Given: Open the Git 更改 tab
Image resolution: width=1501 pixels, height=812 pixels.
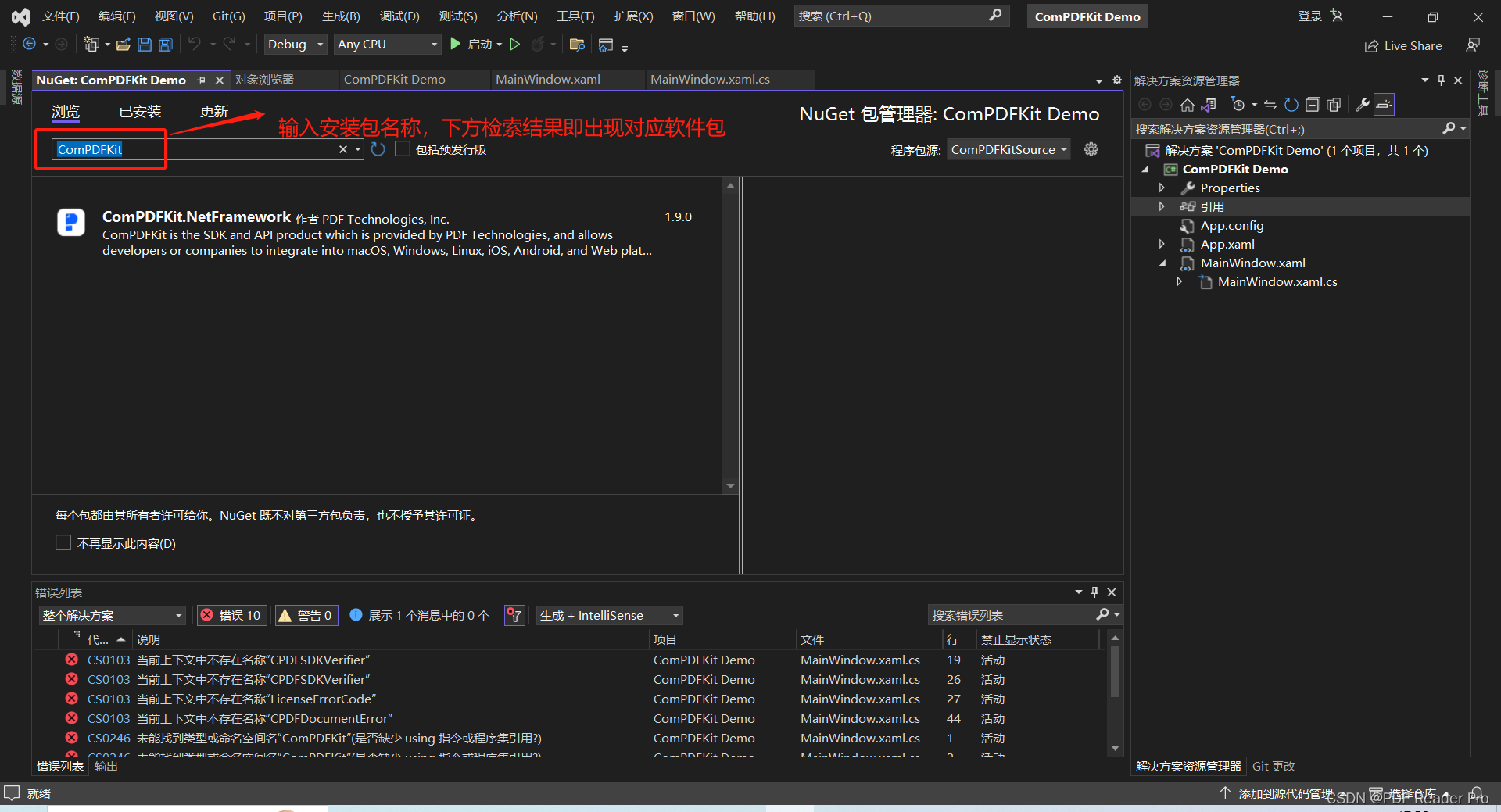Looking at the screenshot, I should click(1274, 767).
